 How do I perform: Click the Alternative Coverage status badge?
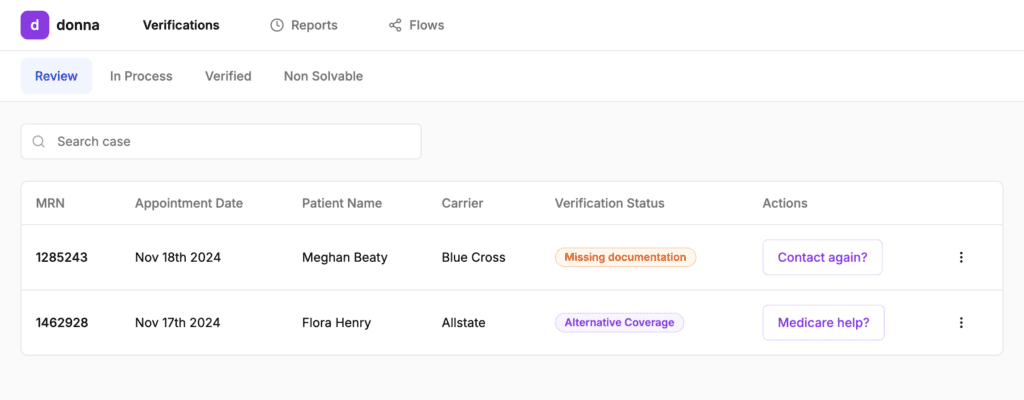(x=619, y=322)
